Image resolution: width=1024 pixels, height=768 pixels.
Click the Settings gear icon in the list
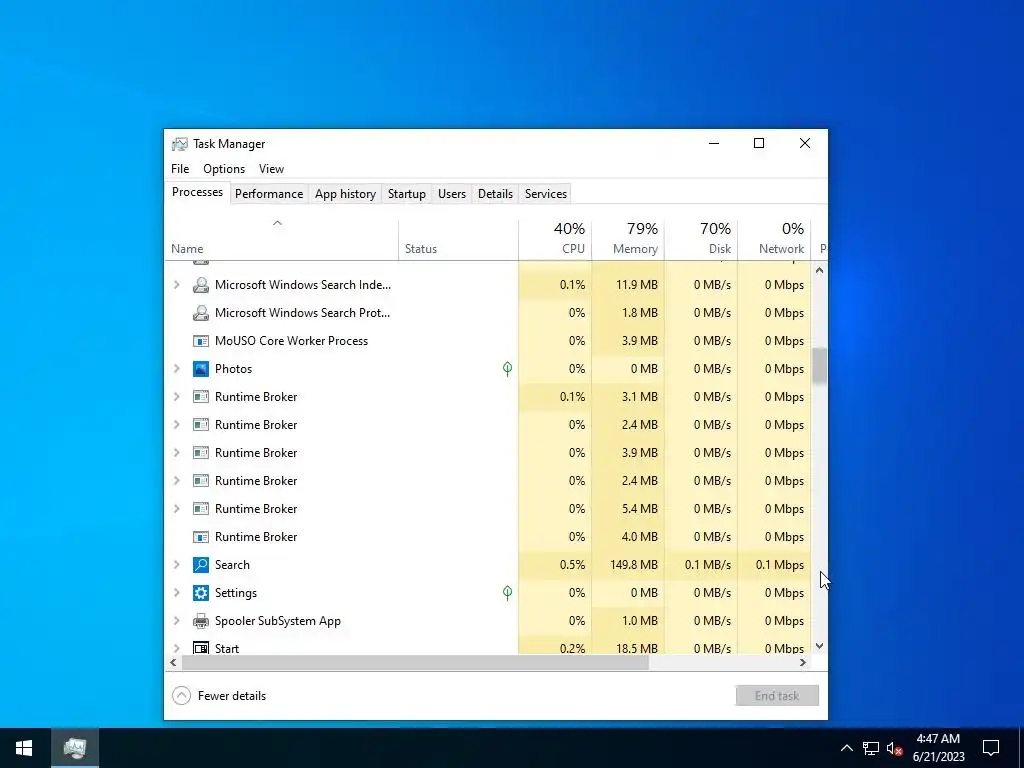coord(200,593)
